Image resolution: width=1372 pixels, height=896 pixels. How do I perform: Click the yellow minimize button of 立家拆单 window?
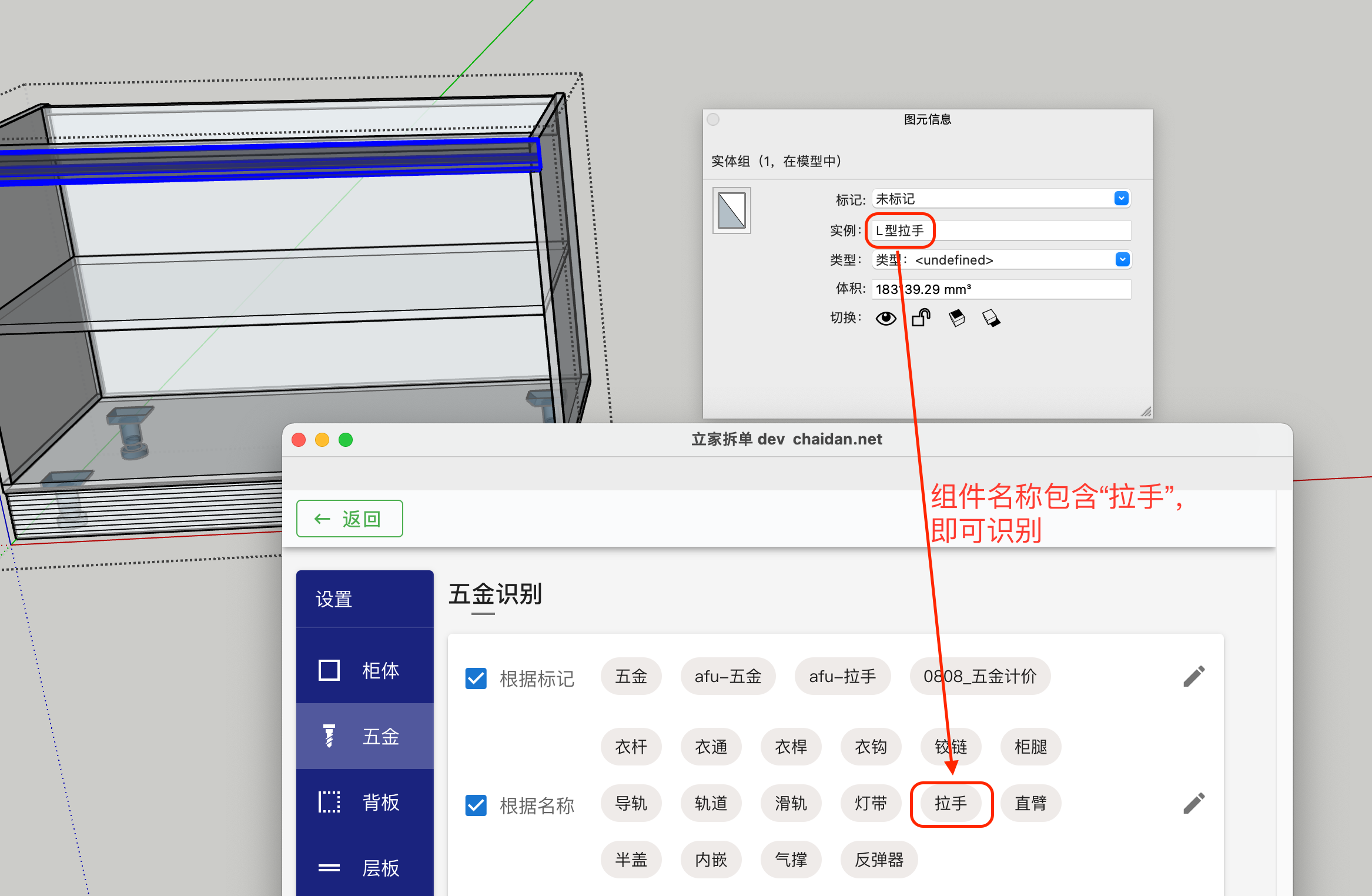pos(322,440)
